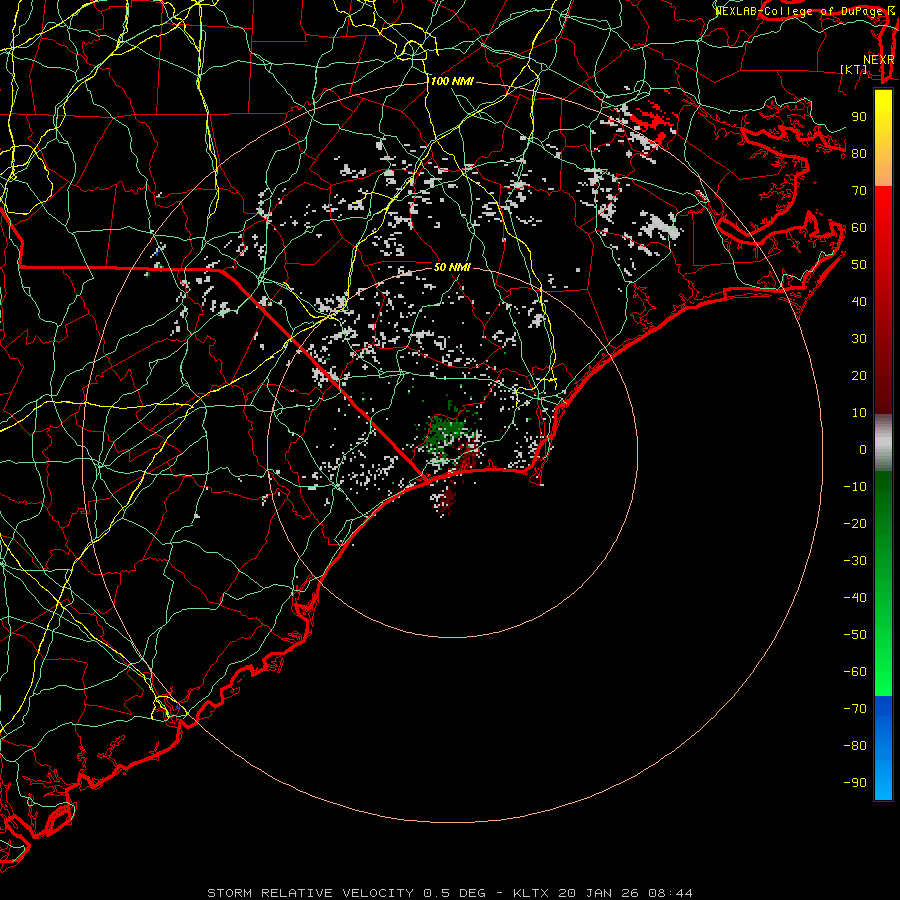Click the 80 value on velocity scale
Screen dimensions: 900x900
pos(859,154)
